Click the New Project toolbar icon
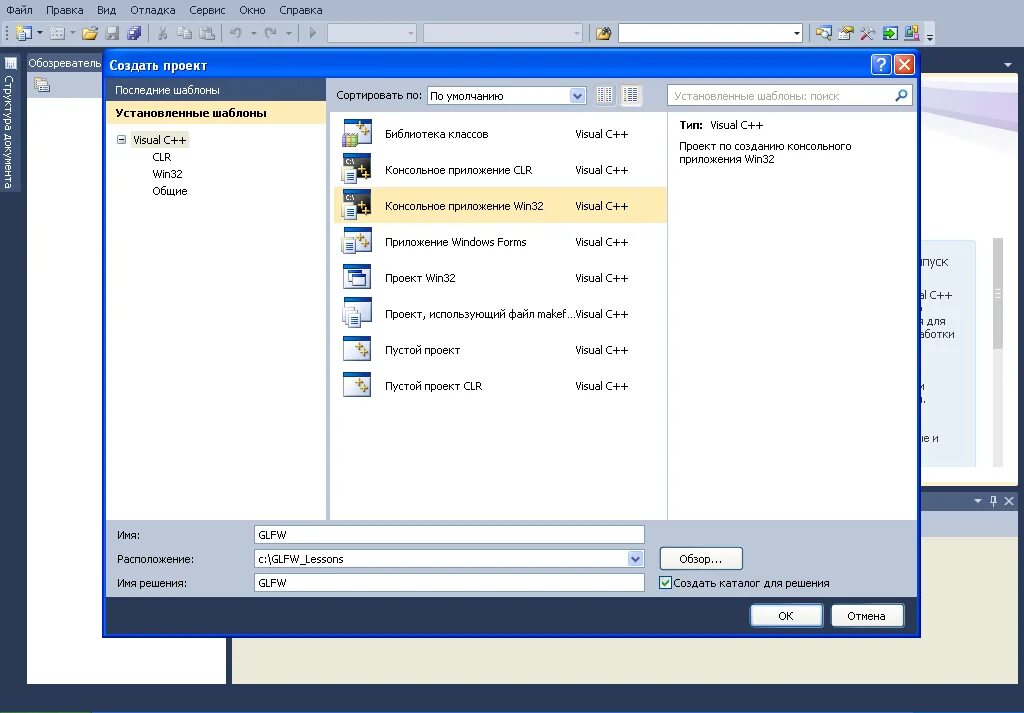The width and height of the screenshot is (1024, 713). pyautogui.click(x=24, y=33)
